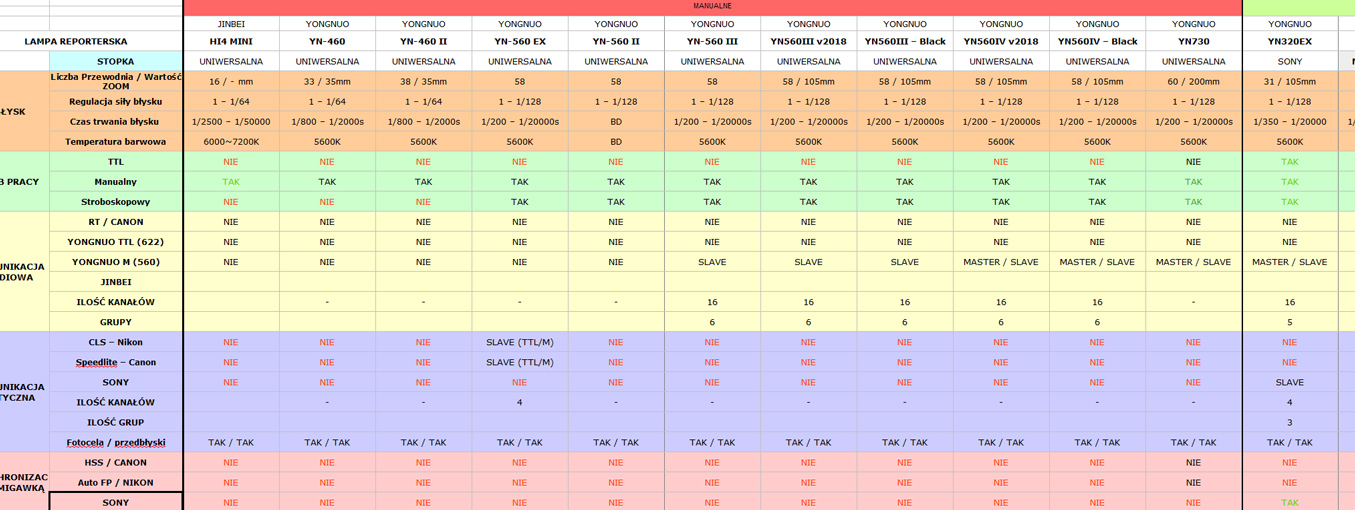1355x510 pixels.
Task: Click green TAK in TTL row for YN320EX
Action: tap(1290, 162)
